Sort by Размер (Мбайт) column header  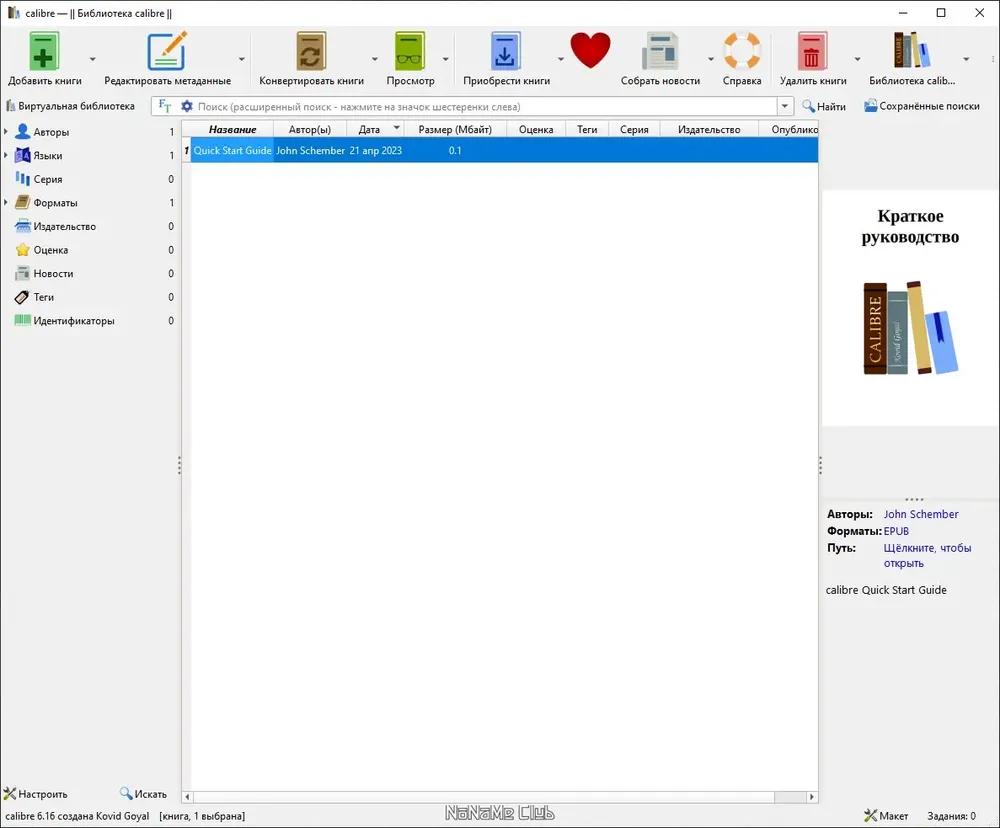(455, 129)
